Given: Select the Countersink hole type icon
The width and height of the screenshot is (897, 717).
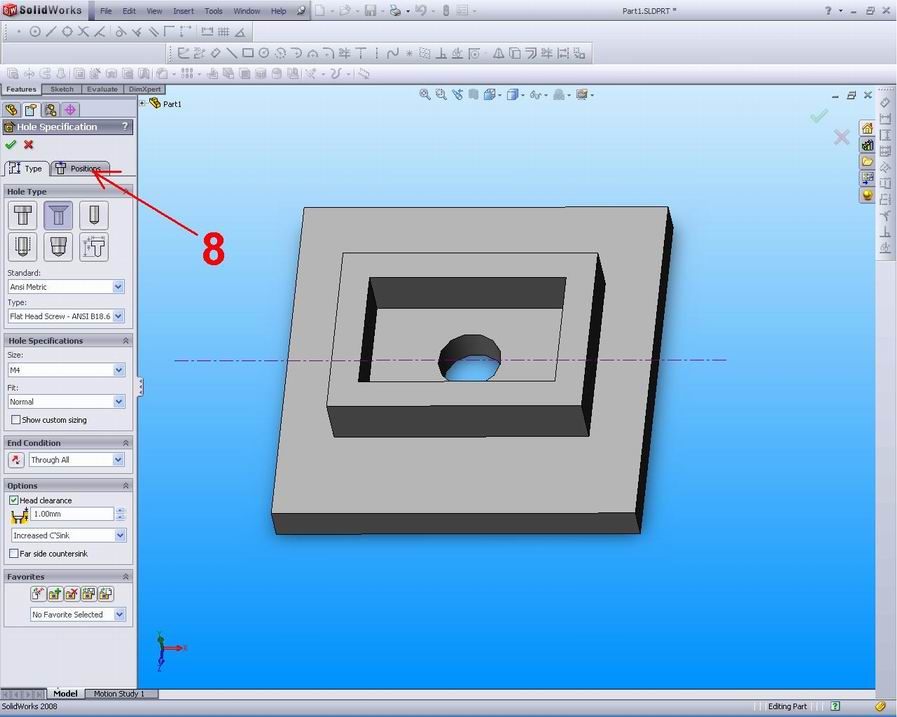Looking at the screenshot, I should [58, 215].
